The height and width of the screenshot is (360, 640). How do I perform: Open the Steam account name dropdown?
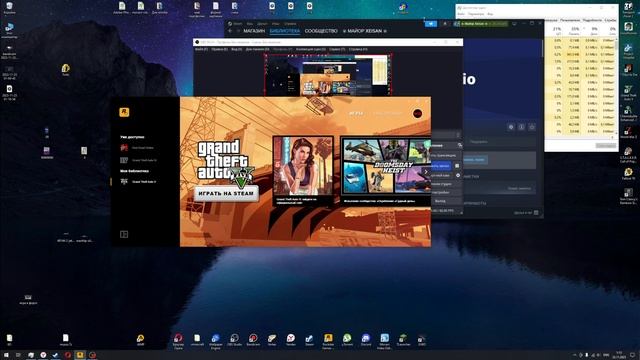(484, 24)
